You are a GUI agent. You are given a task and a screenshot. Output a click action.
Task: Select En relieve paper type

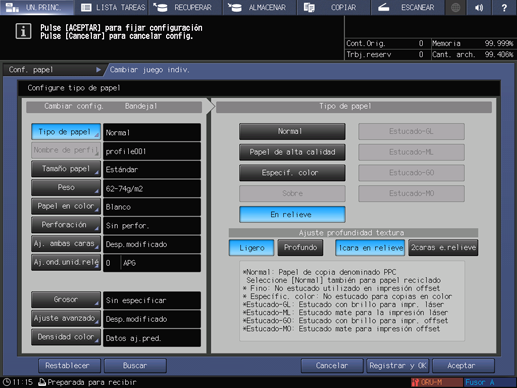tap(292, 214)
